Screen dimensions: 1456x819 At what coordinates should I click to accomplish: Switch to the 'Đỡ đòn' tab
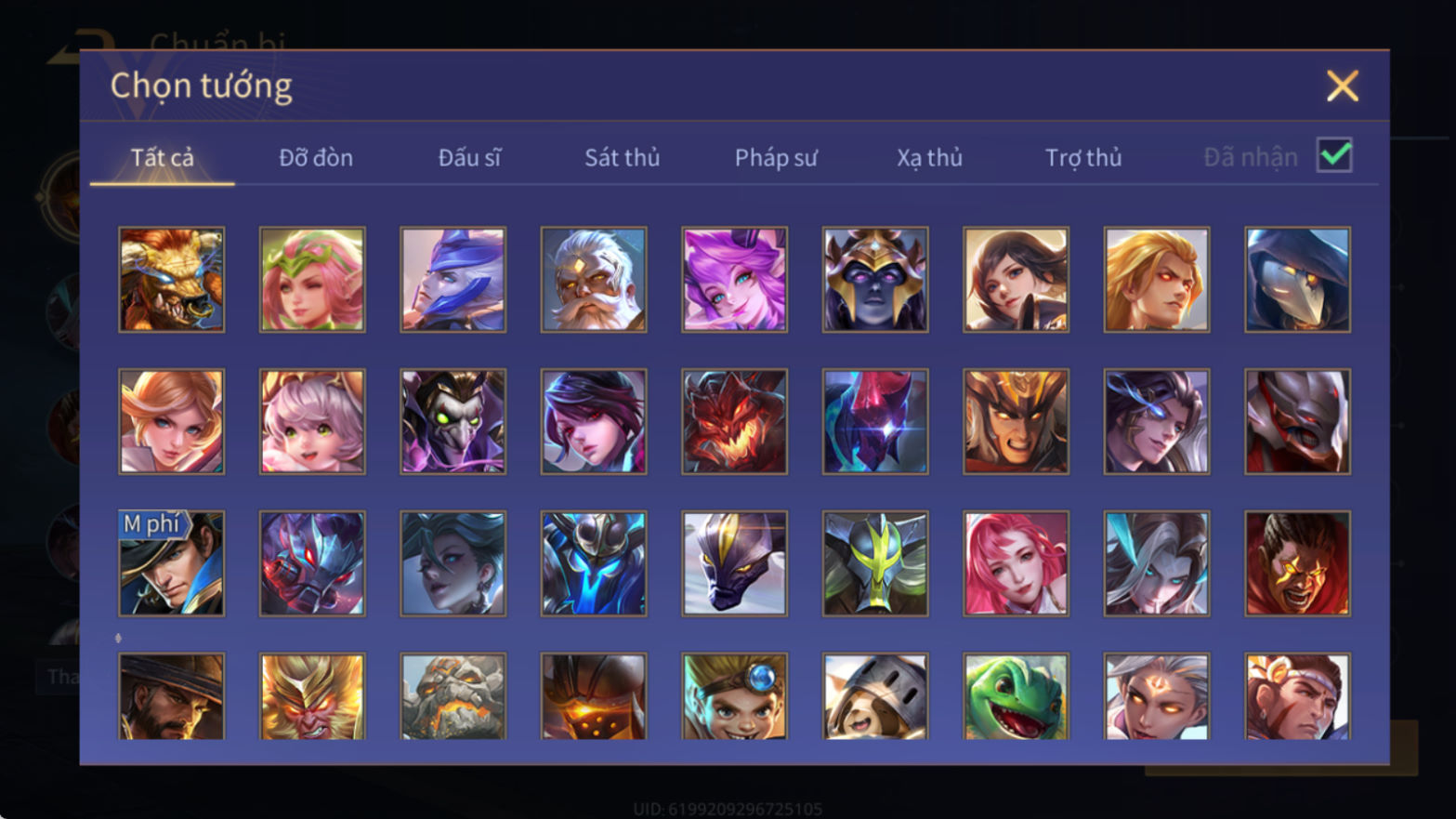pyautogui.click(x=316, y=158)
